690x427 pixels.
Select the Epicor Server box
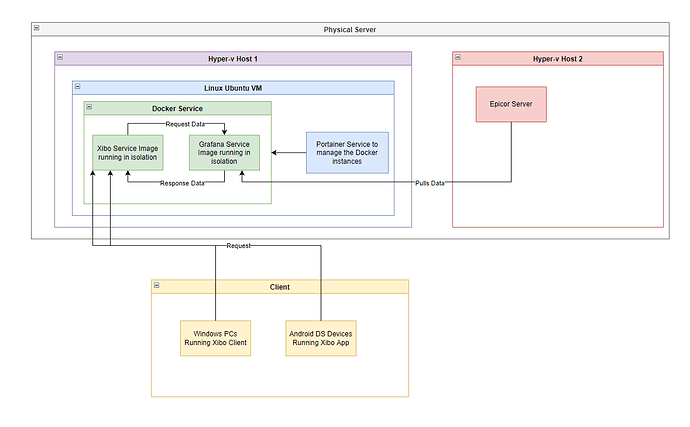pyautogui.click(x=511, y=104)
